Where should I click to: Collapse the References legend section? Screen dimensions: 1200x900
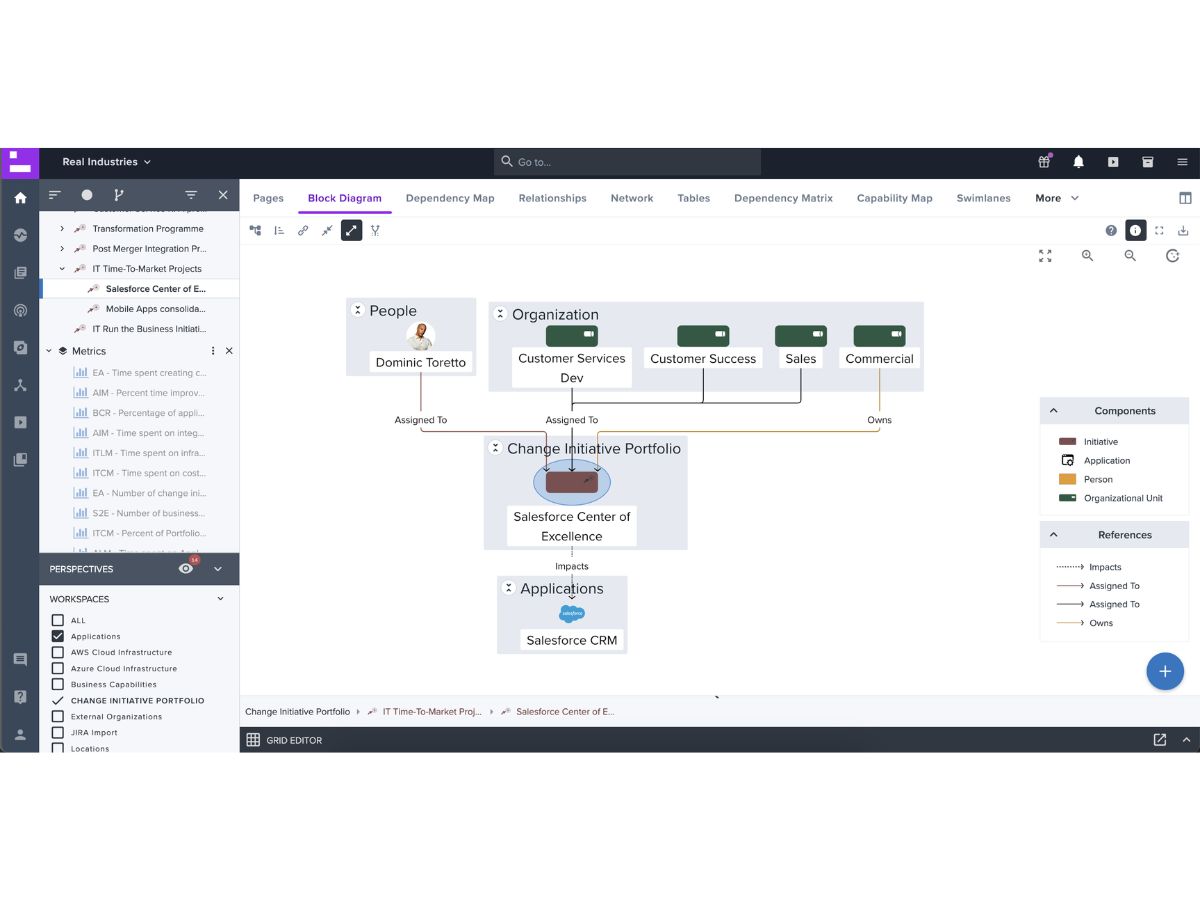click(x=1053, y=534)
